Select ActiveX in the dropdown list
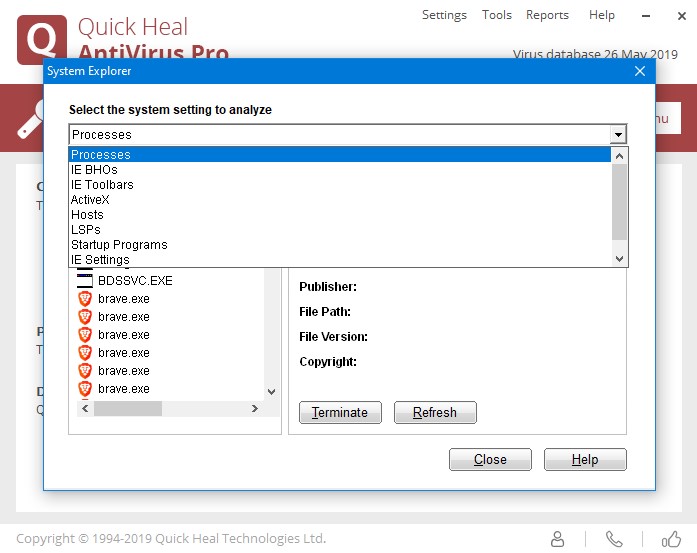This screenshot has height=553, width=697. pyautogui.click(x=340, y=200)
